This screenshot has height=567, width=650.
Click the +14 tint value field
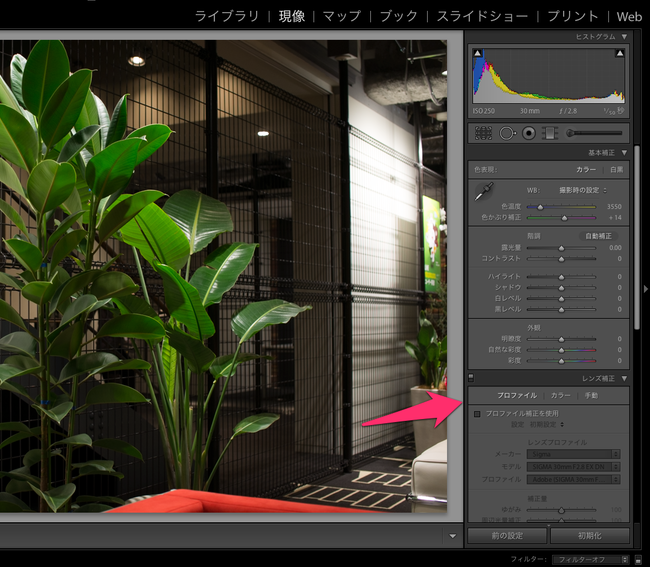point(615,218)
